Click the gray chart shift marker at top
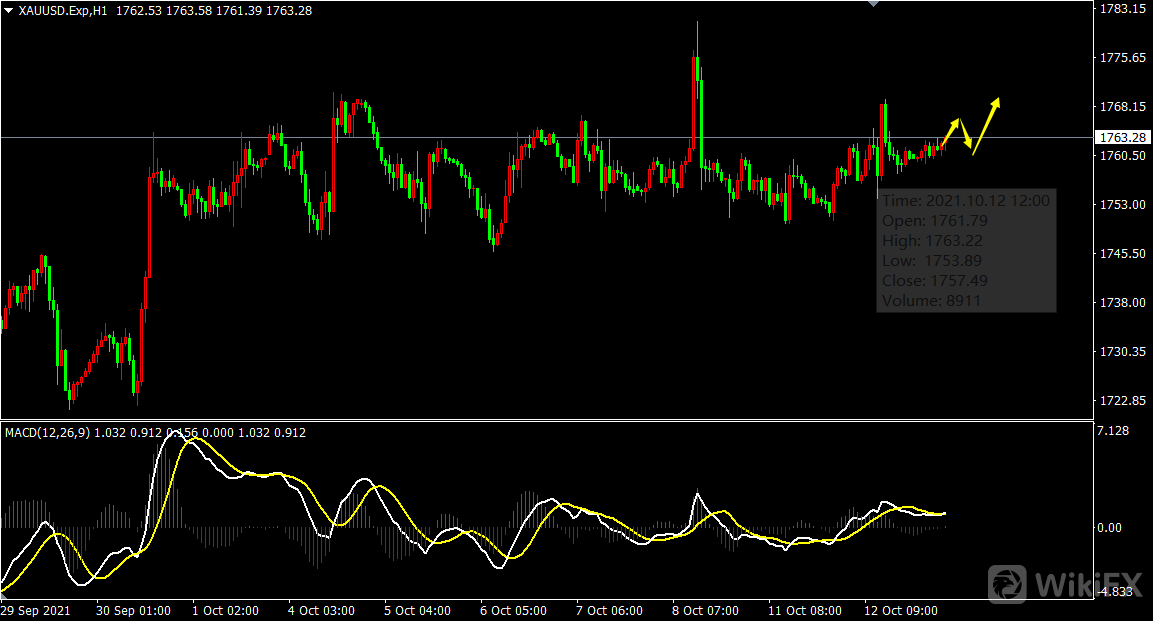Image resolution: width=1153 pixels, height=621 pixels. coord(874,4)
